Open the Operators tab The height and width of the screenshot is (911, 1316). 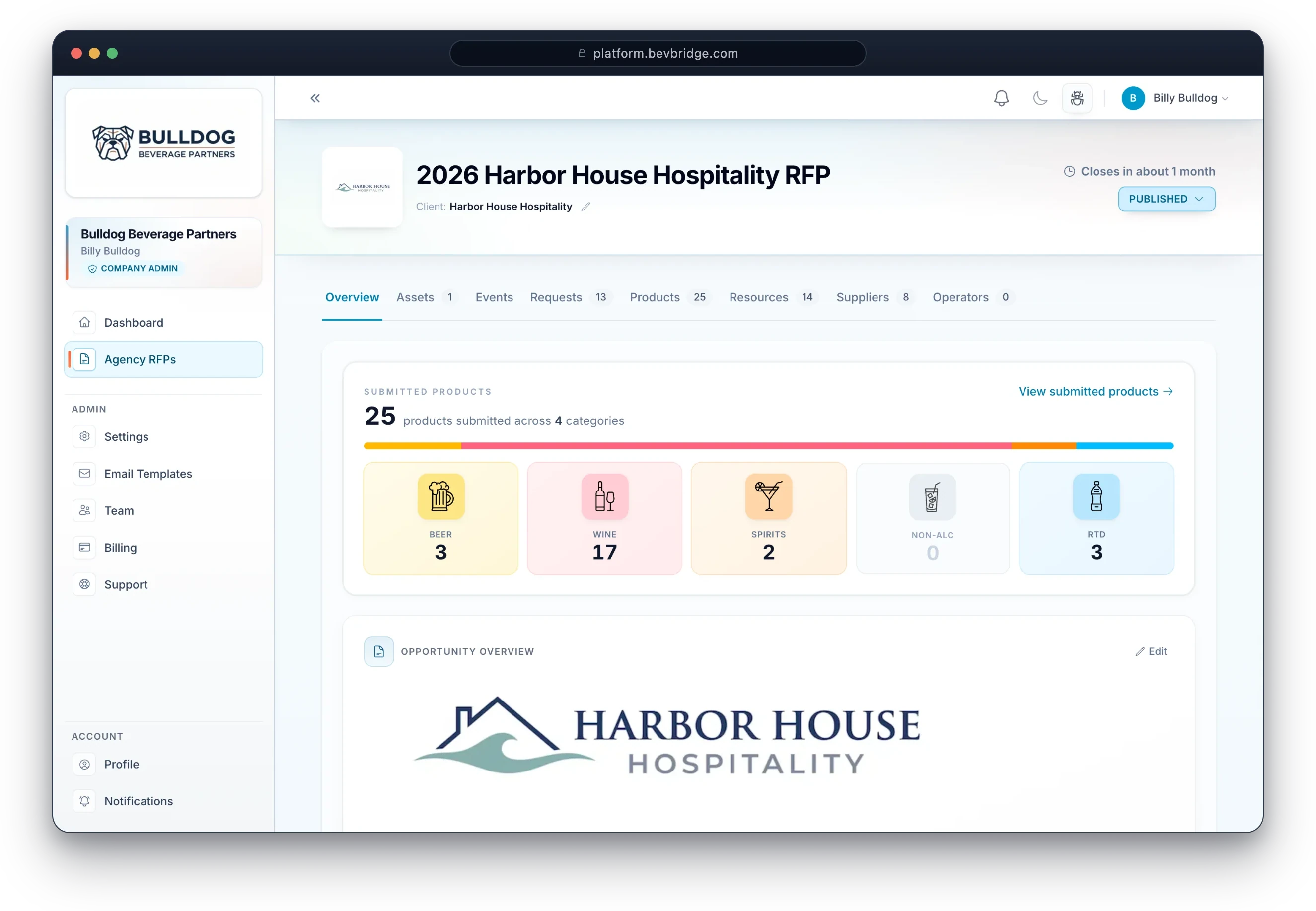click(x=973, y=297)
